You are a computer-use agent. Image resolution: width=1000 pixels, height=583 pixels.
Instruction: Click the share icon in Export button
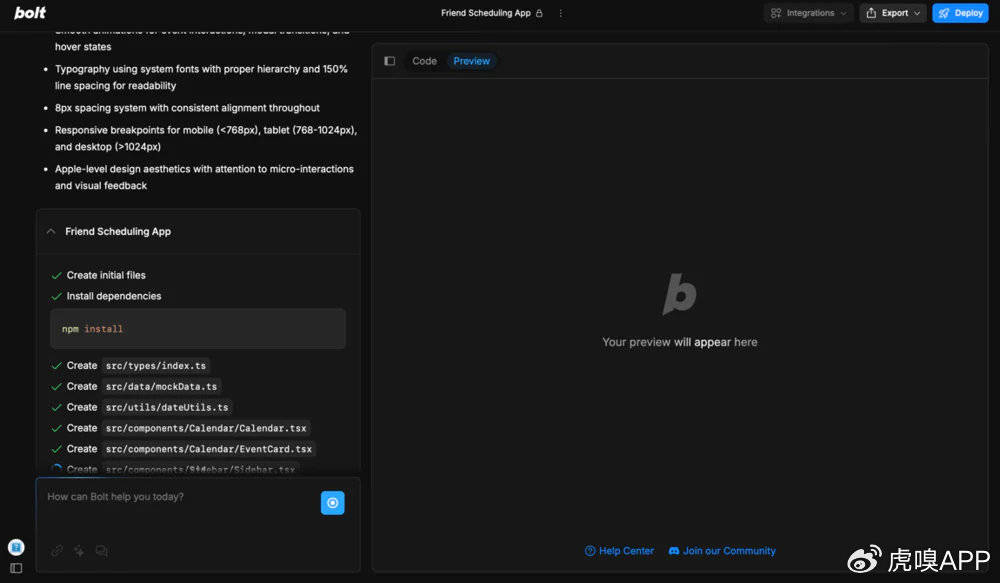point(871,13)
